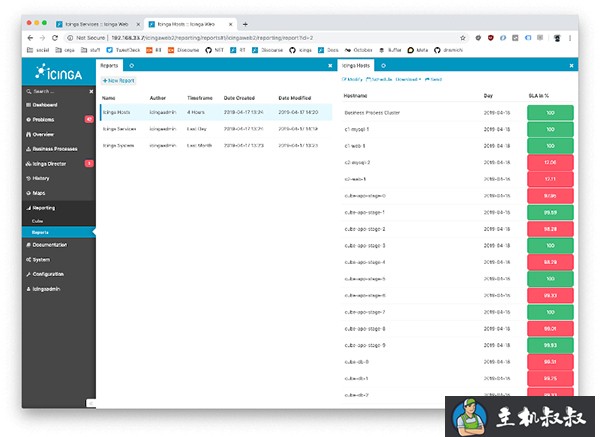Open the NET GitHub bookmark

(x=214, y=50)
